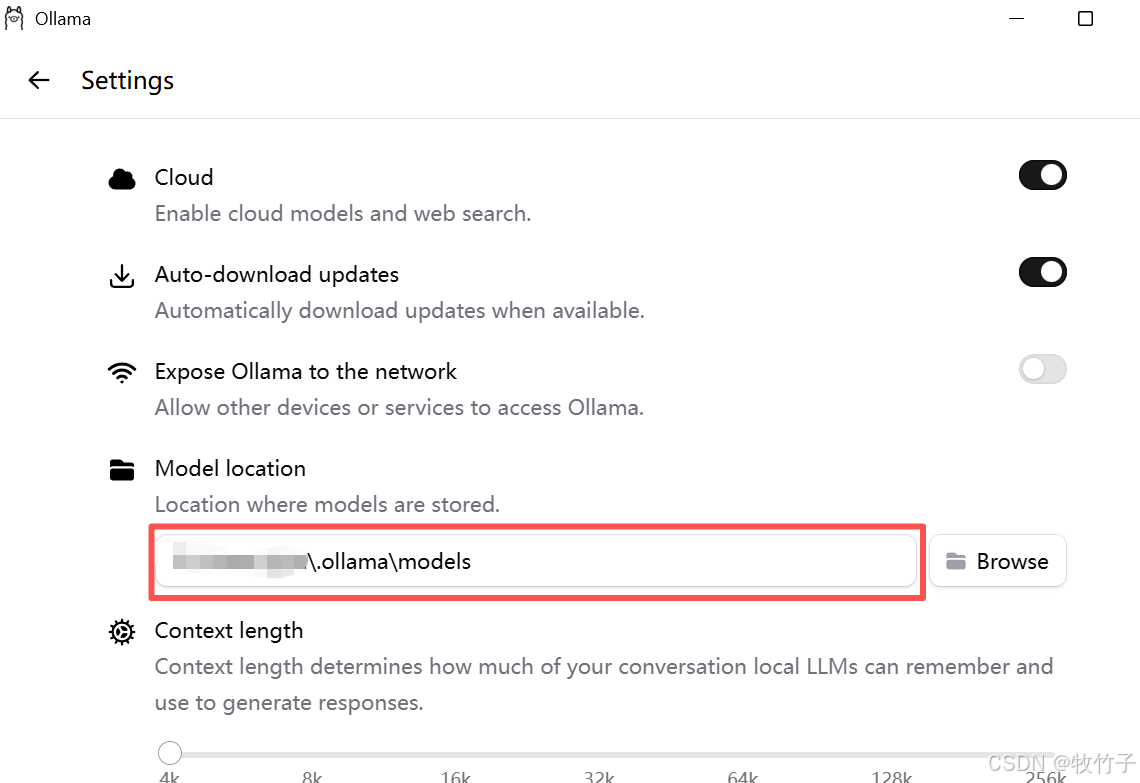Minimize the Ollama window

[1016, 18]
